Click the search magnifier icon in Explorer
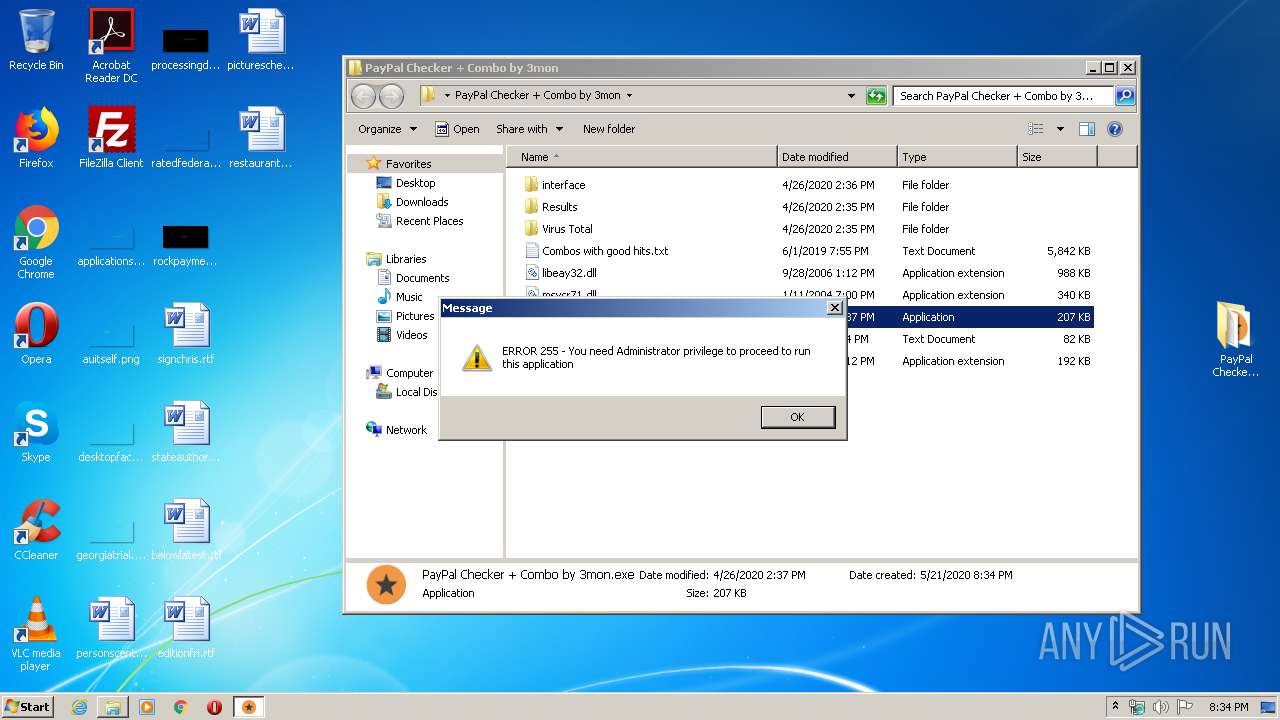 click(1125, 96)
